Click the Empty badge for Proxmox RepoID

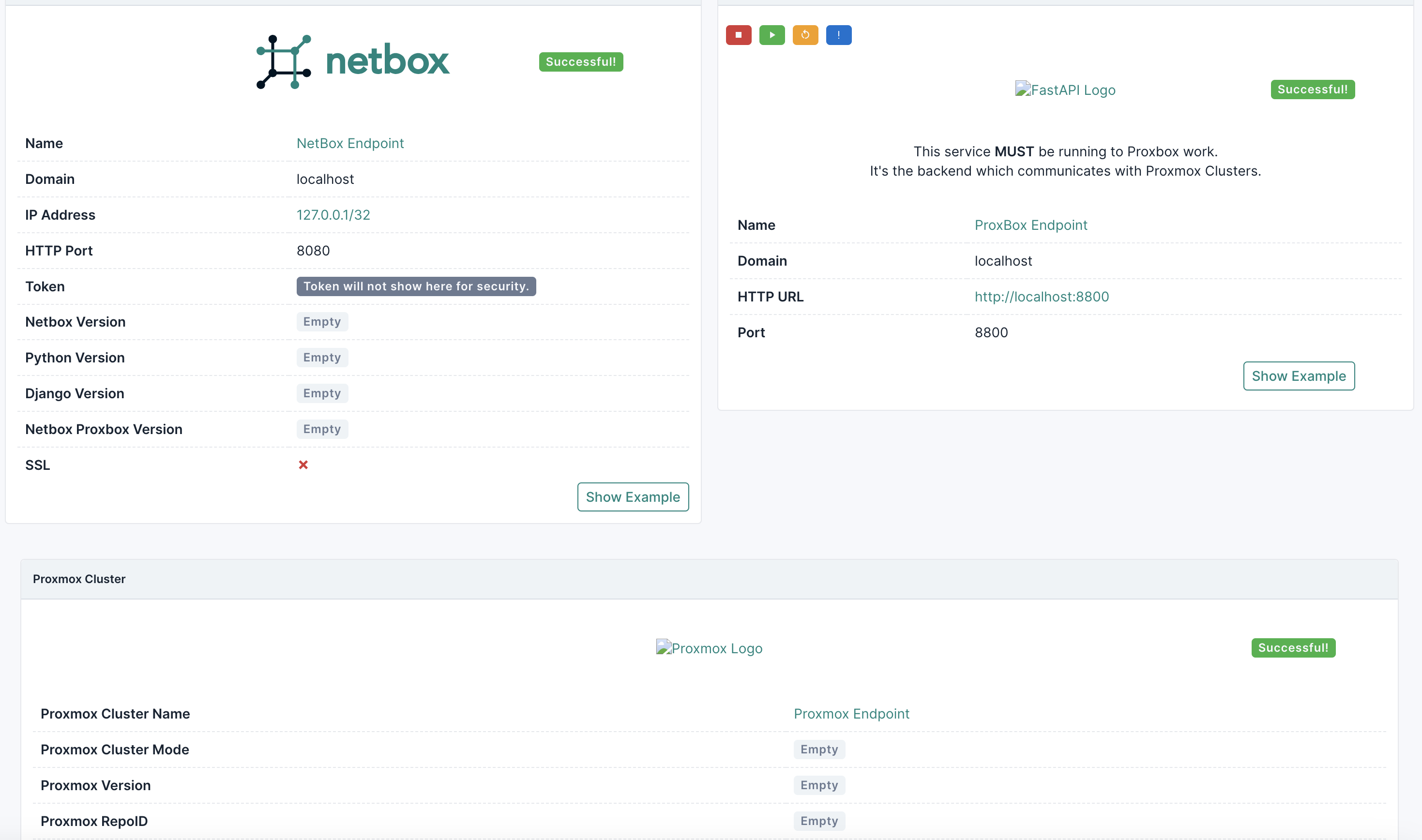819,820
